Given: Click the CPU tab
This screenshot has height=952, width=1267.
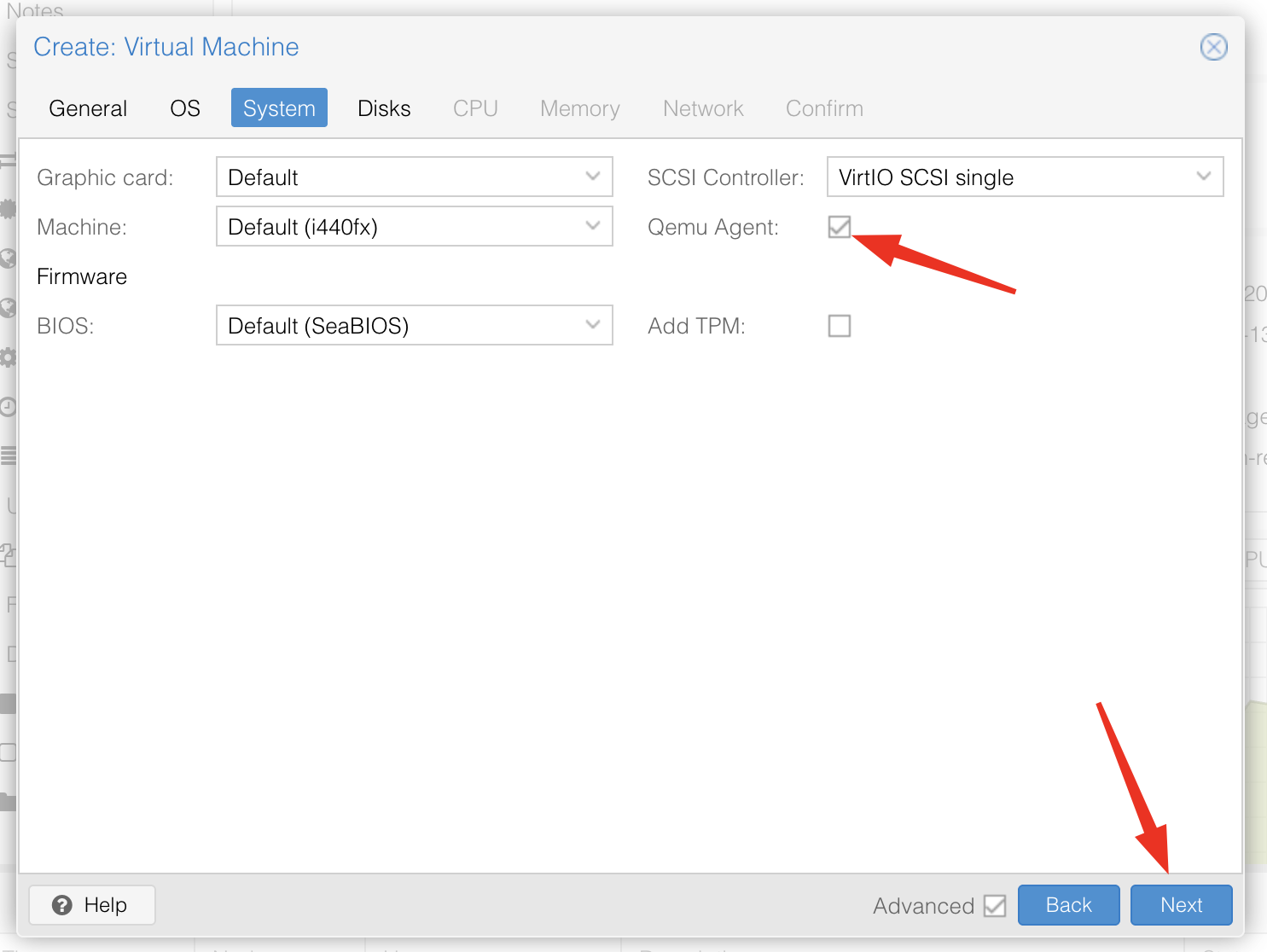Looking at the screenshot, I should coord(475,108).
